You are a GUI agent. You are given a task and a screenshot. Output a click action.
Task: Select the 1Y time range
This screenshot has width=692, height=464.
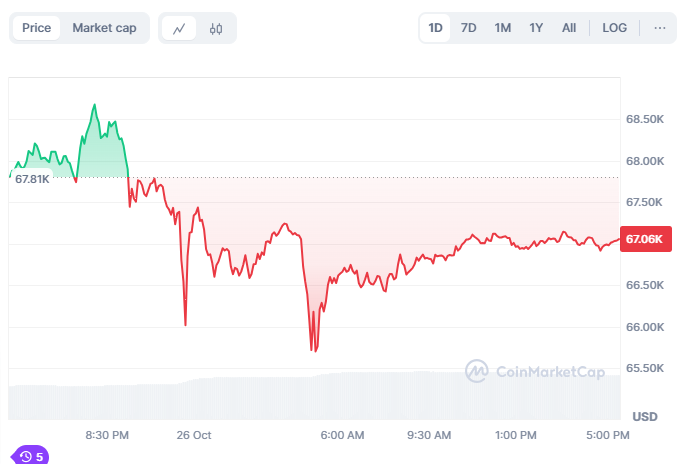[x=536, y=28]
